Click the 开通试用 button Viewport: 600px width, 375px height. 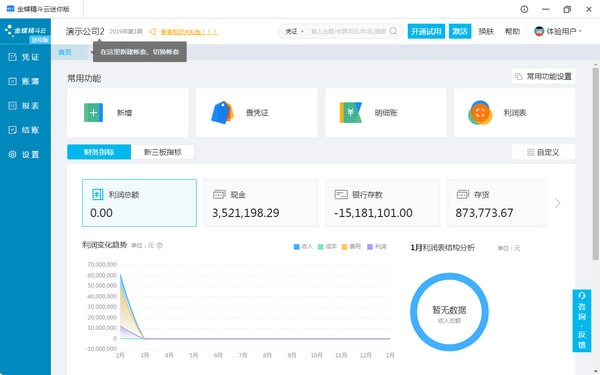(x=426, y=31)
